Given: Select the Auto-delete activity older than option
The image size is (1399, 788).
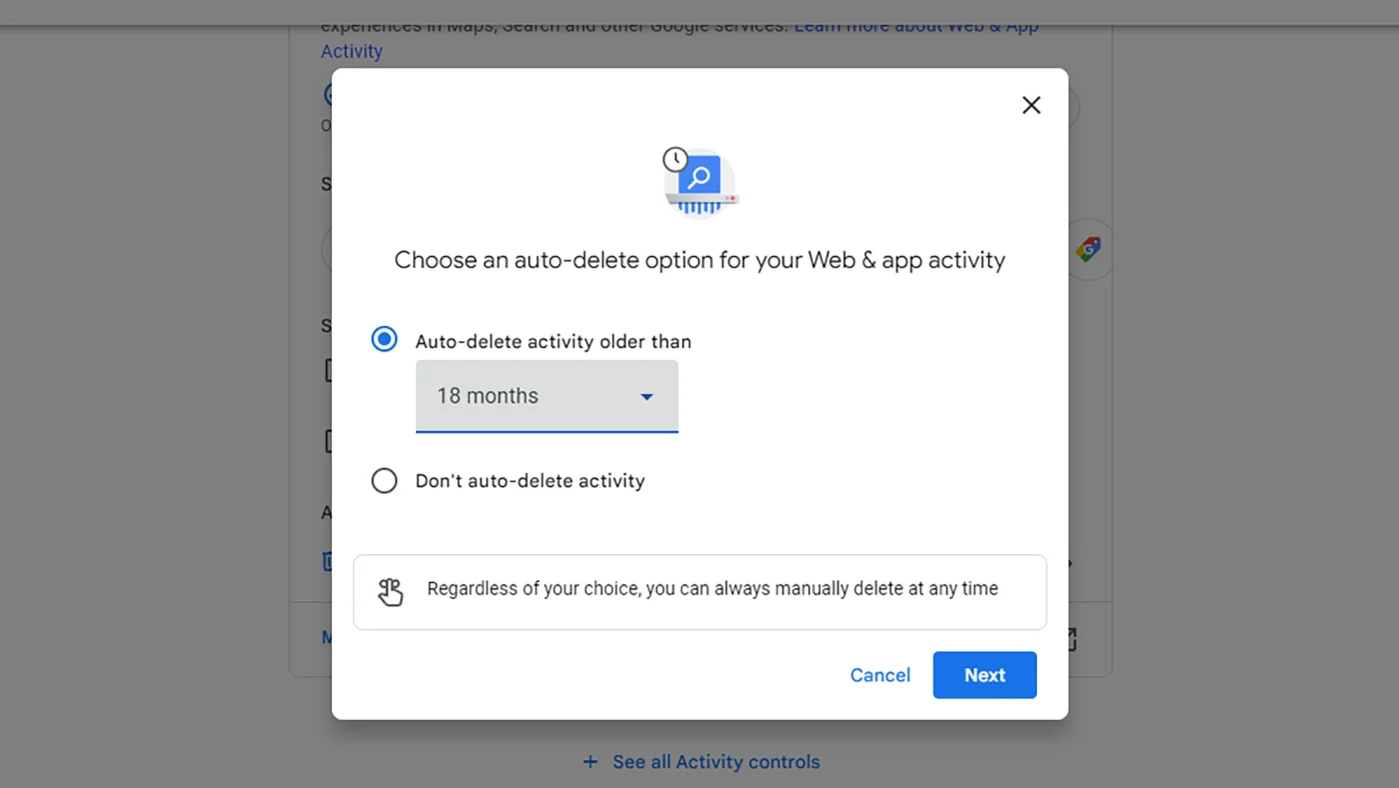Looking at the screenshot, I should (x=384, y=339).
